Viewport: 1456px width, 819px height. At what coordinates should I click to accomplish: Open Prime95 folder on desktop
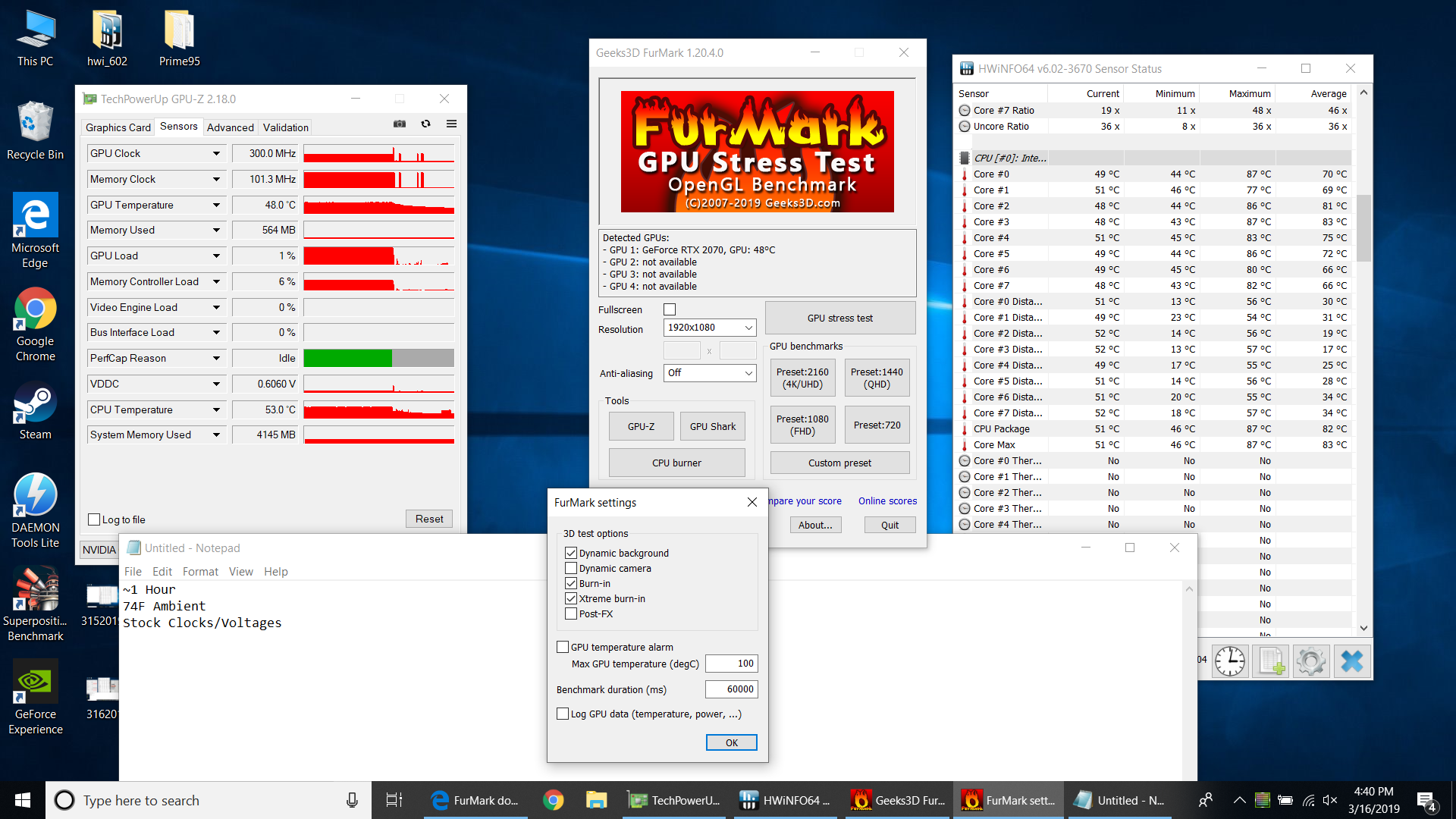pos(180,38)
